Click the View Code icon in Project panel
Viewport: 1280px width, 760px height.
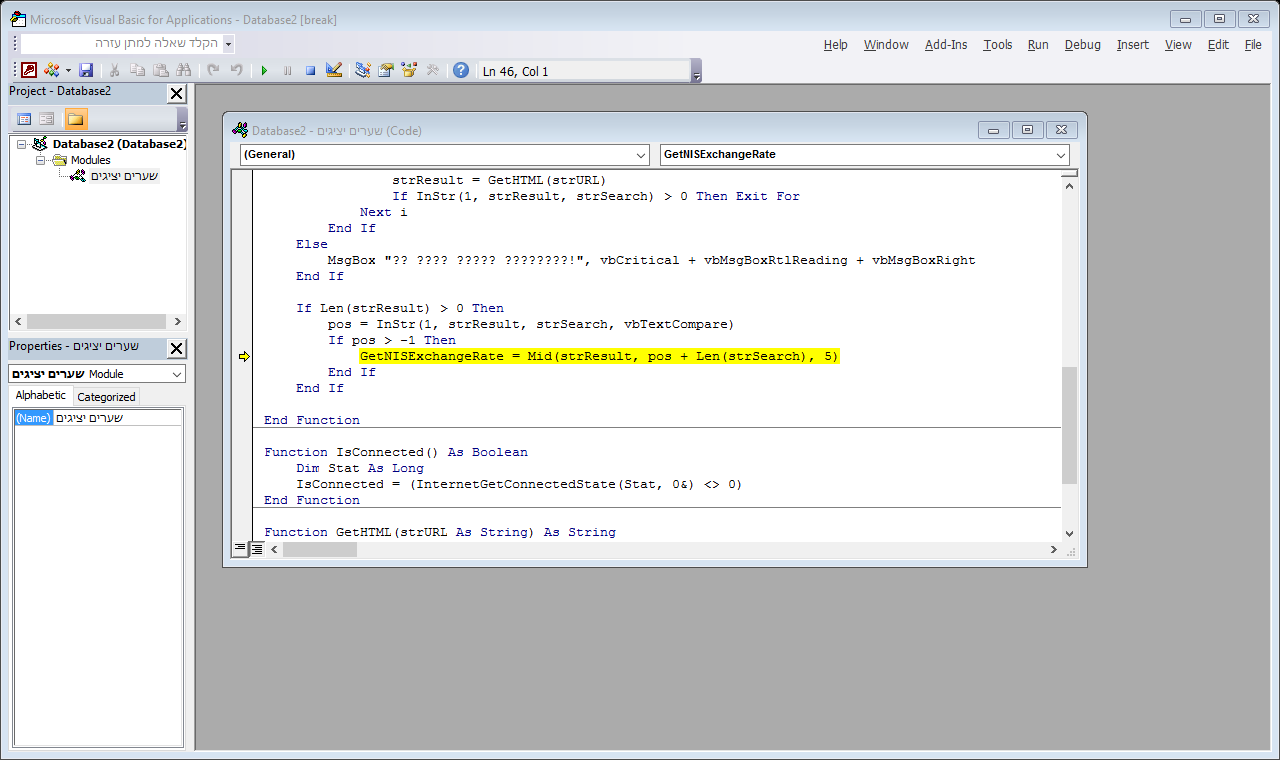(24, 119)
